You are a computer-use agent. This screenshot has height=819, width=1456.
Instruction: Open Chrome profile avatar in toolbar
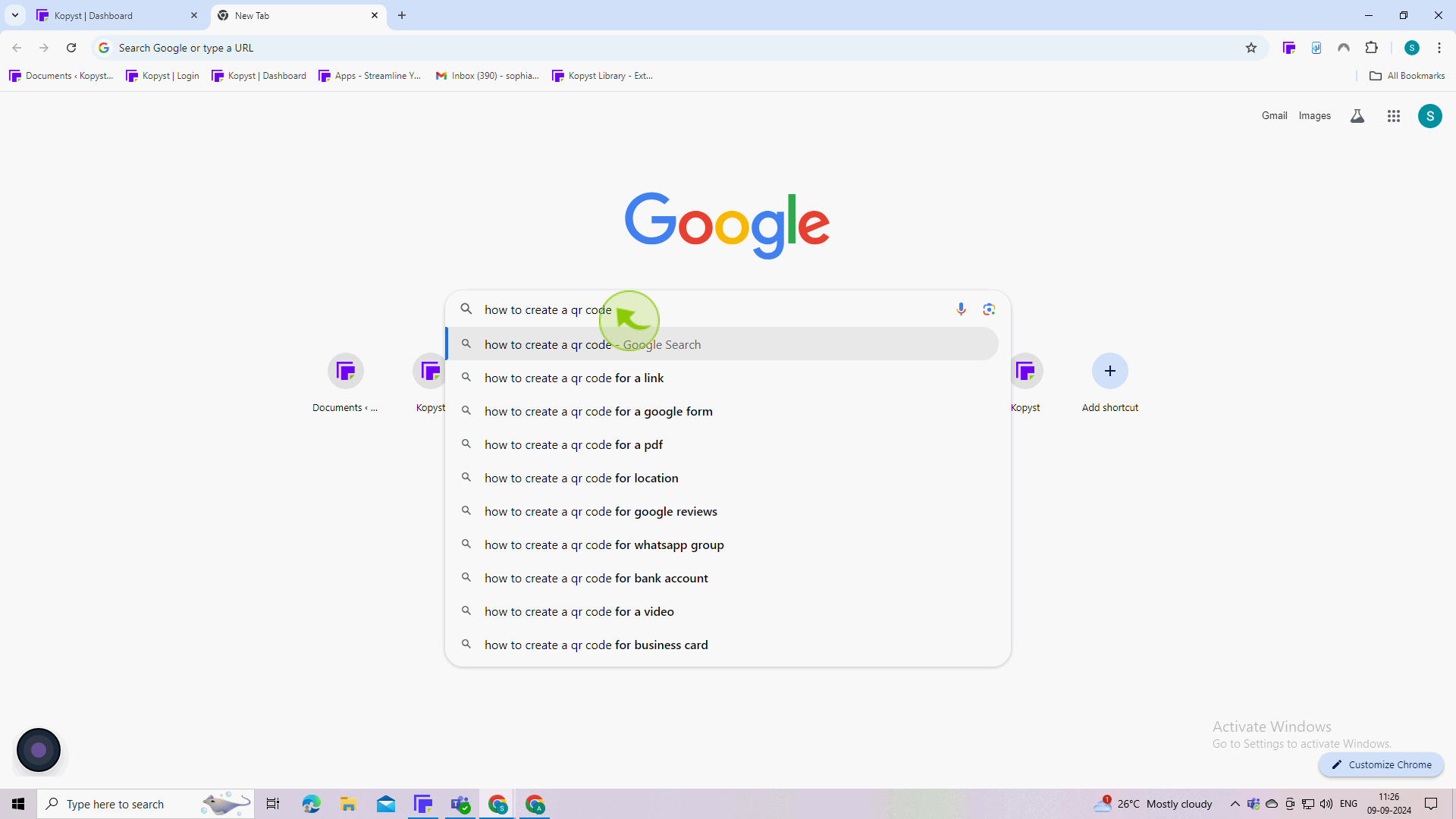pyautogui.click(x=1412, y=48)
